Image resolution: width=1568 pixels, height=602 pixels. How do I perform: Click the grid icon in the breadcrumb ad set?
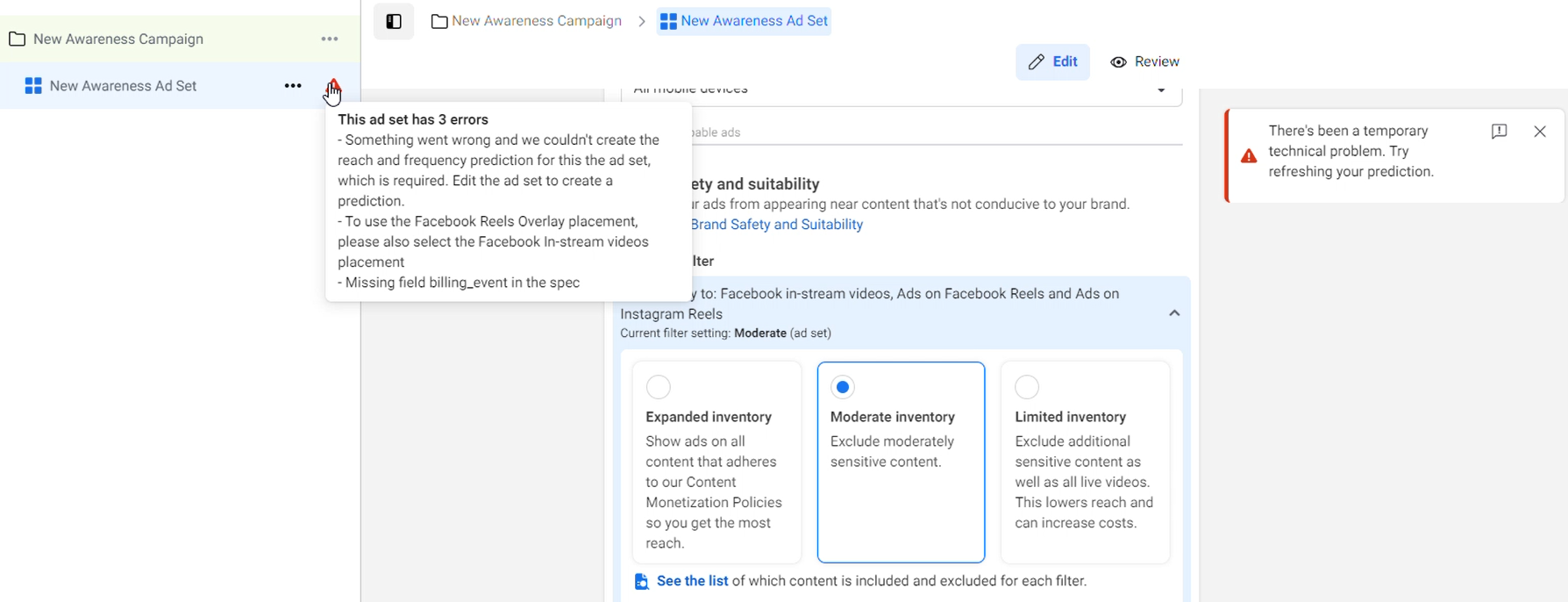(668, 22)
